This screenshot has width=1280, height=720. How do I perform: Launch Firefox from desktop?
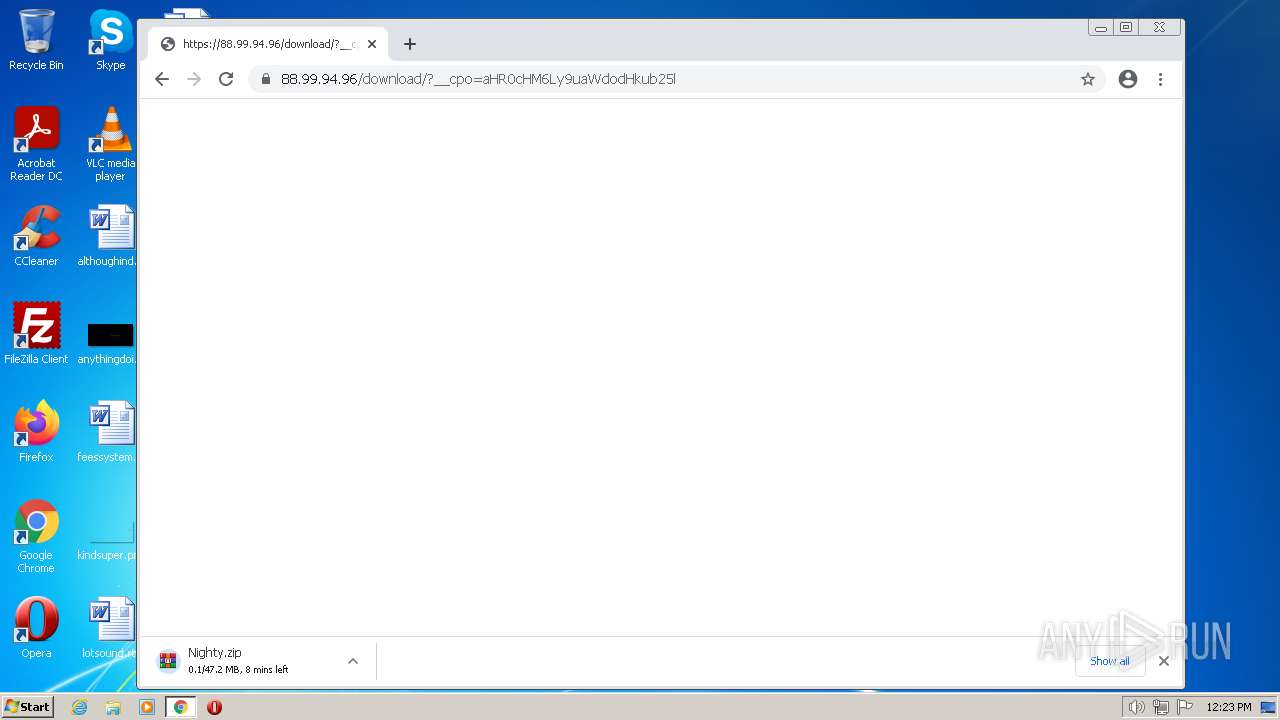(x=36, y=432)
